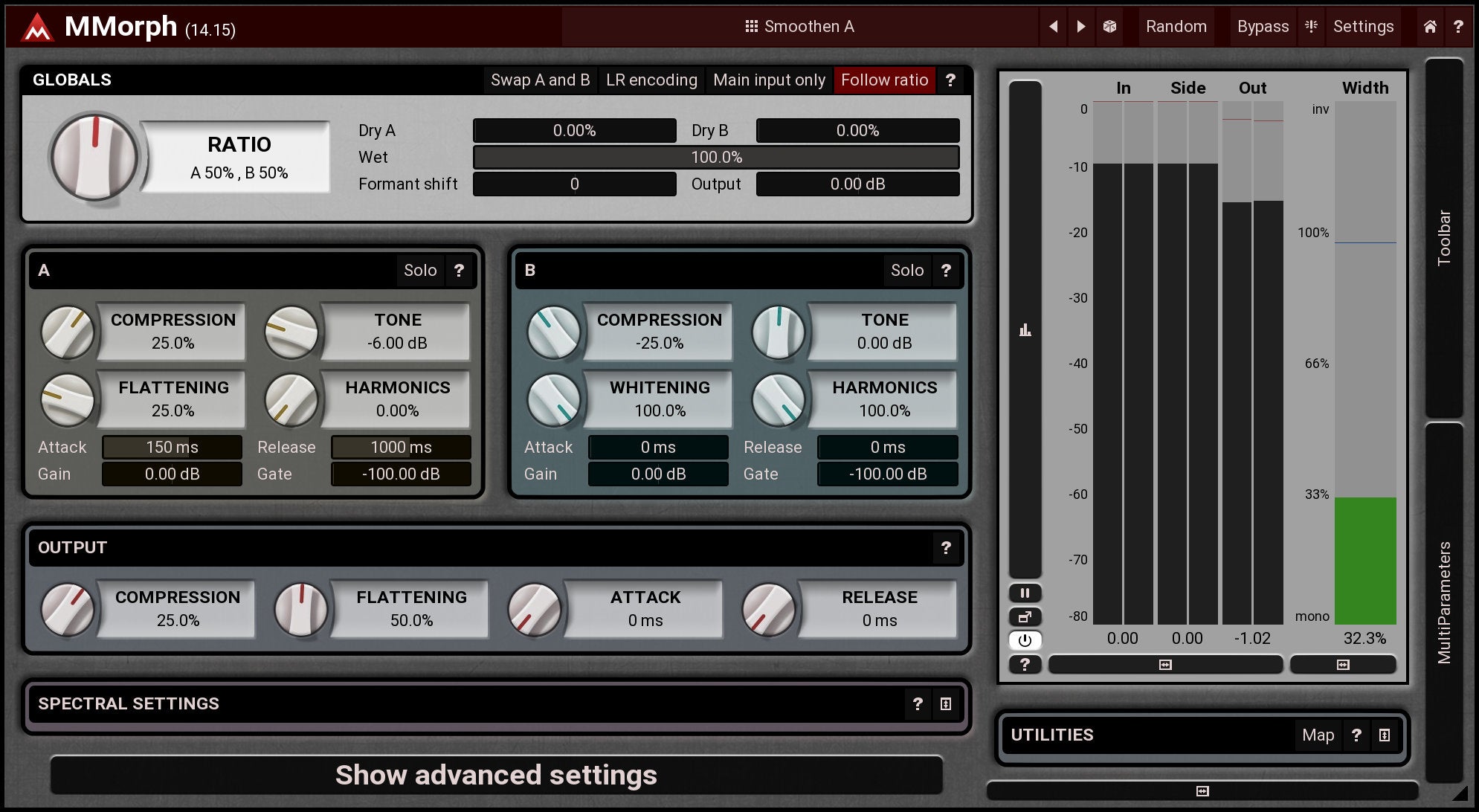This screenshot has width=1479, height=812.
Task: Toggle the meter power button
Action: [x=1025, y=640]
